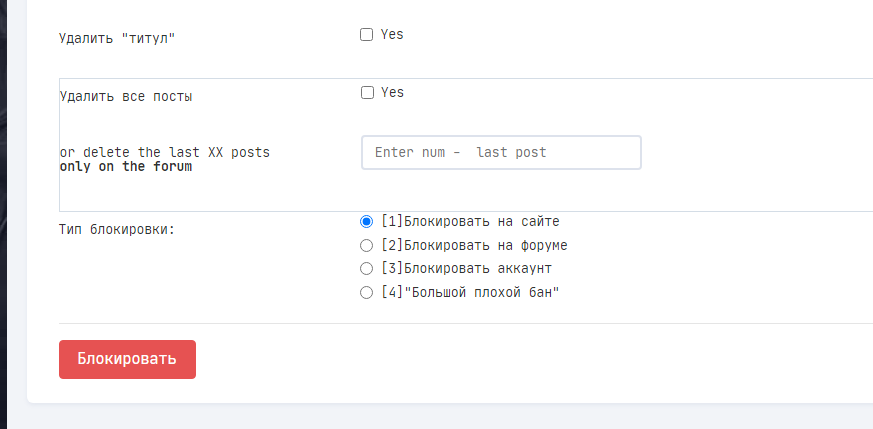Click the bold "only on the forum" text
Screen dimensions: 873x429
[126, 167]
